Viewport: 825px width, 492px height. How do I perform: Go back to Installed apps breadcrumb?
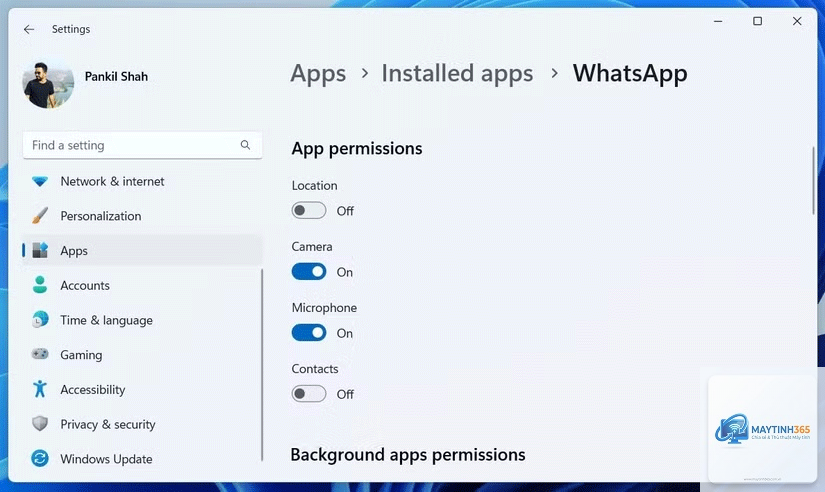(457, 73)
